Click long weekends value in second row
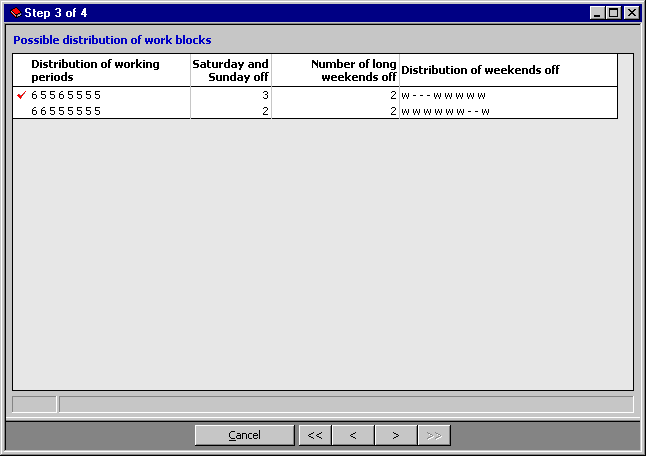The height and width of the screenshot is (456, 646). point(393,111)
